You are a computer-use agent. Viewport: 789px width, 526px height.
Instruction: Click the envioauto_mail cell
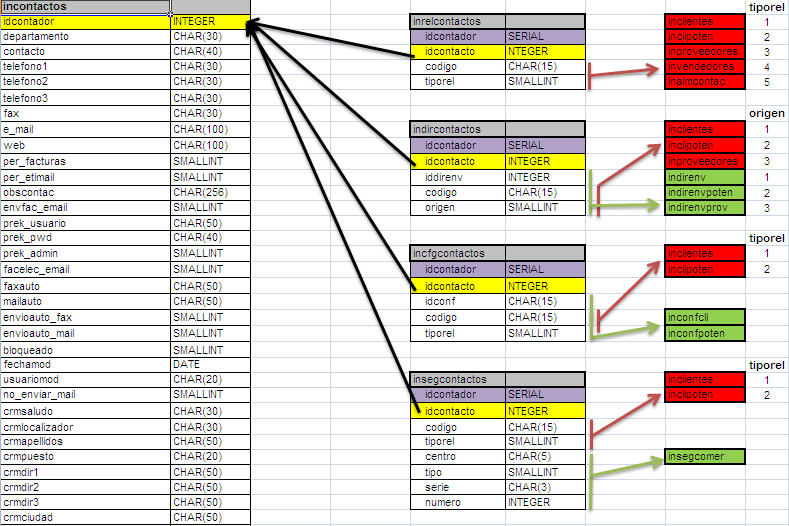85,334
